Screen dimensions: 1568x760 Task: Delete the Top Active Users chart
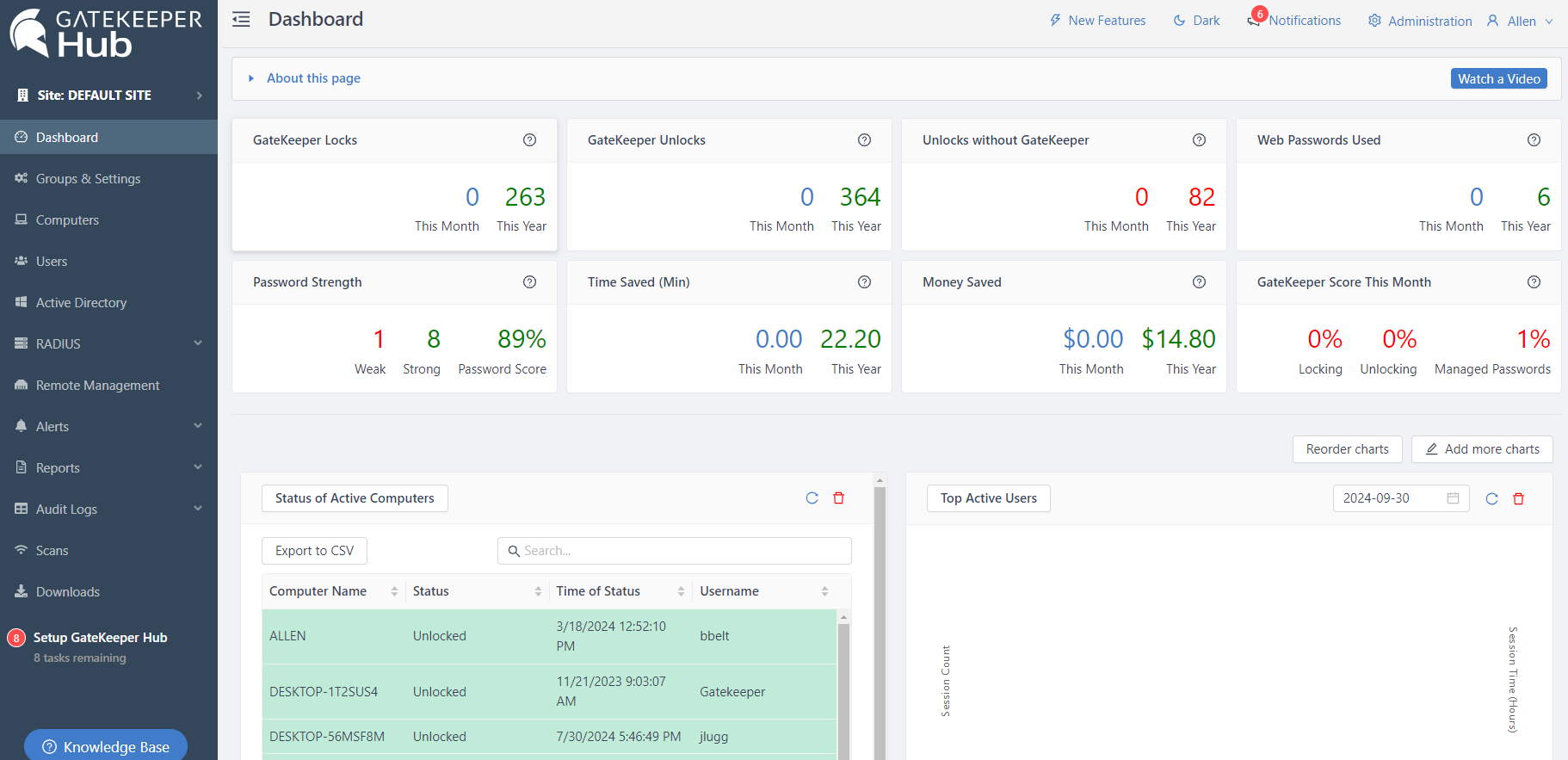pyautogui.click(x=1519, y=499)
